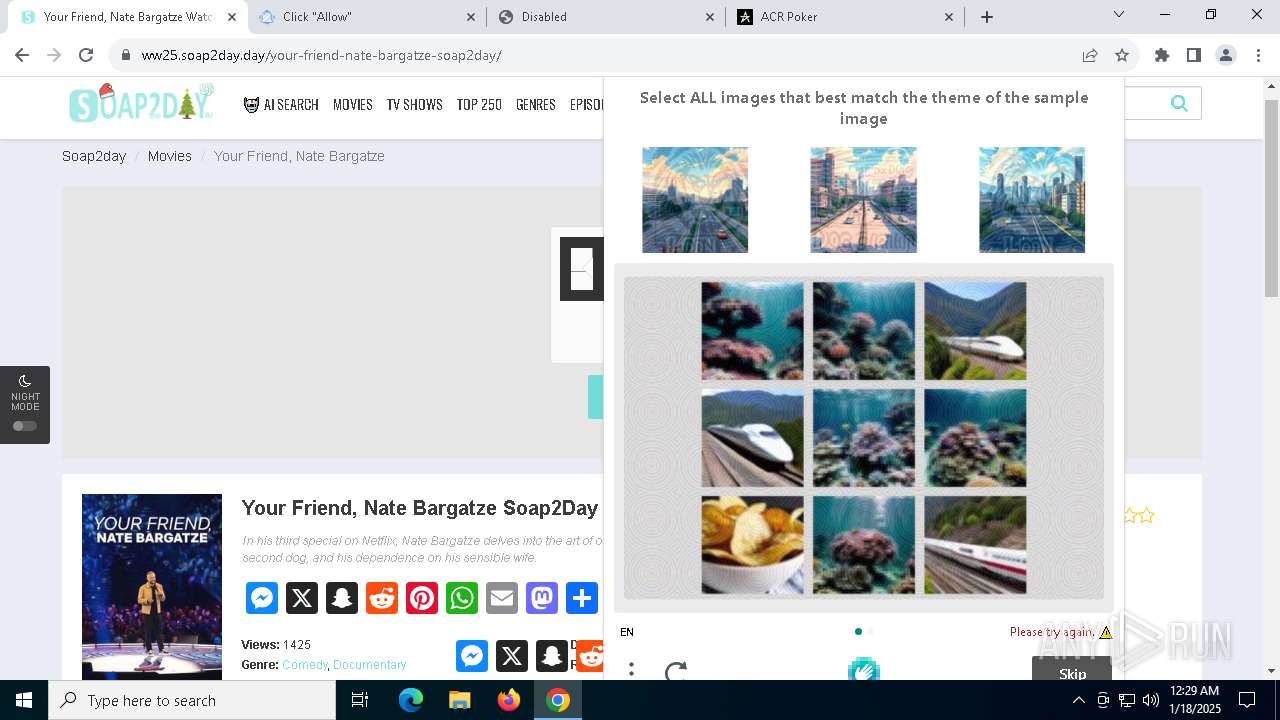Open the Chrome profile avatar
The image size is (1280, 720).
coord(1226,55)
